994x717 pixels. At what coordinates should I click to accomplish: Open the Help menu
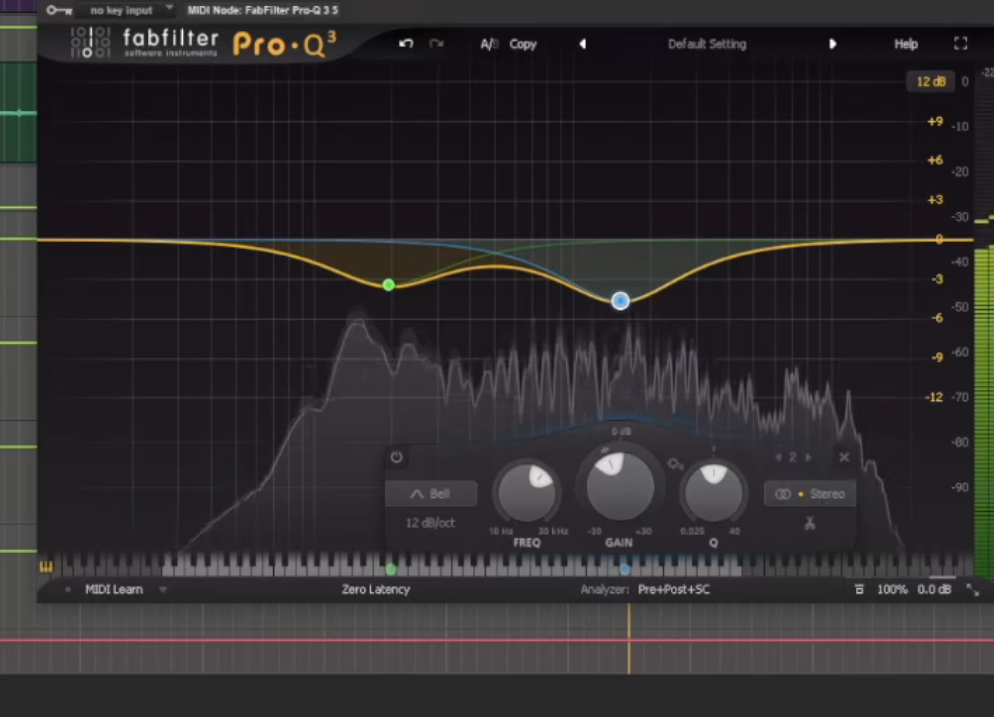pos(905,44)
